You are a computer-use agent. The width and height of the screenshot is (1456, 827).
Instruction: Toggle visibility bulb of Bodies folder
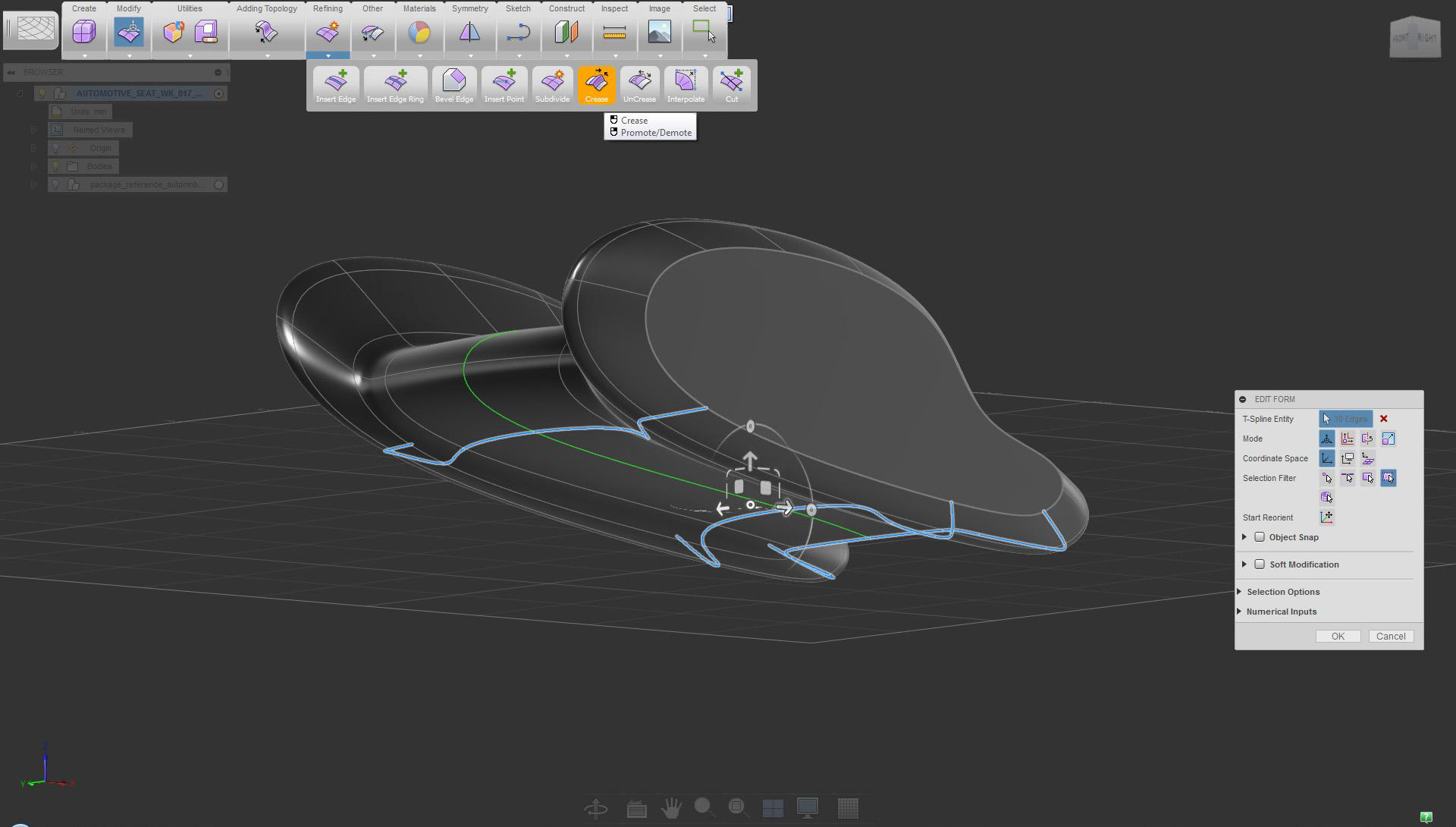tap(55, 166)
